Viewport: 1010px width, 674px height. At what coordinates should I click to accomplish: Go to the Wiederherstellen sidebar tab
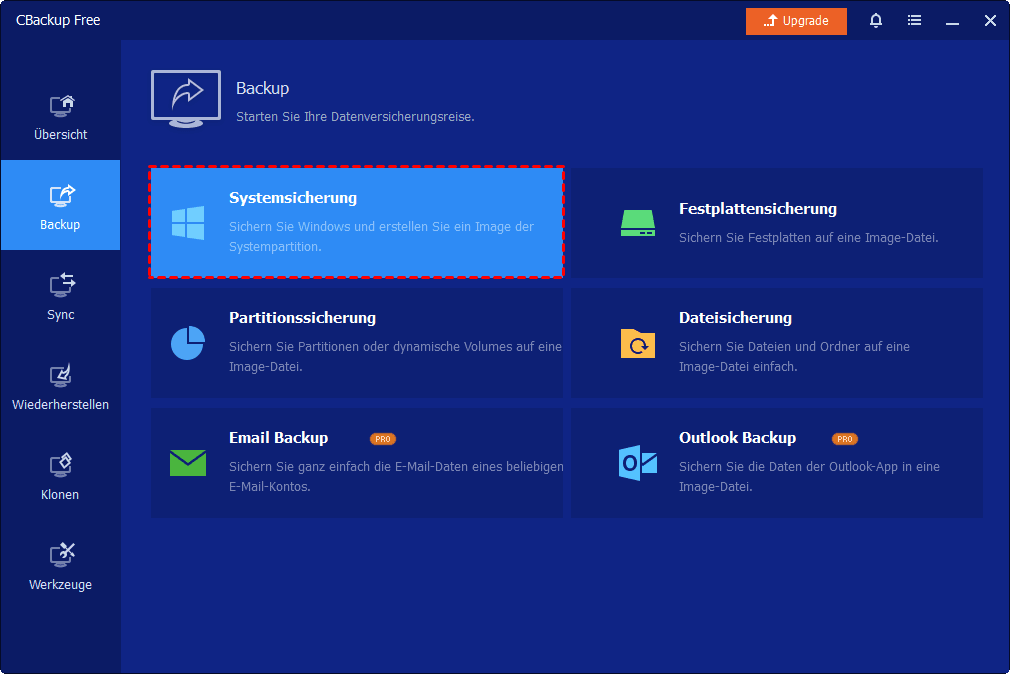(x=61, y=387)
